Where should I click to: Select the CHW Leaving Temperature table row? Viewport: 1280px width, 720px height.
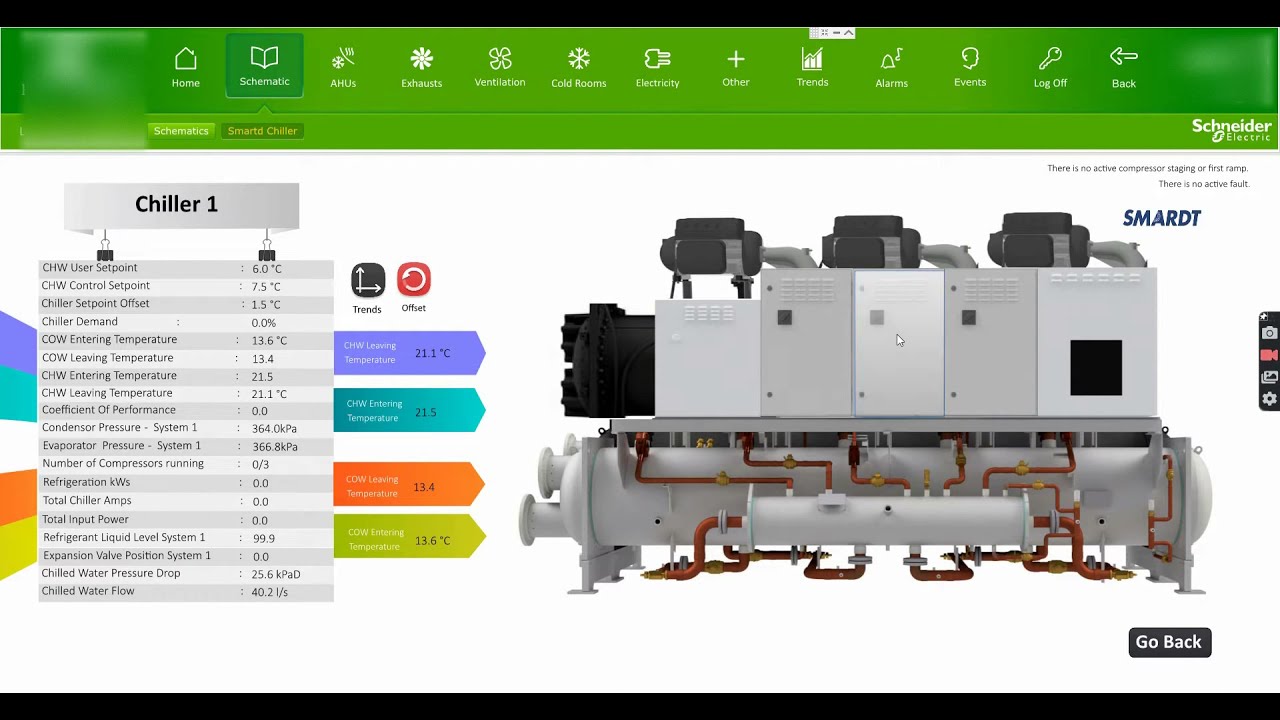click(186, 394)
